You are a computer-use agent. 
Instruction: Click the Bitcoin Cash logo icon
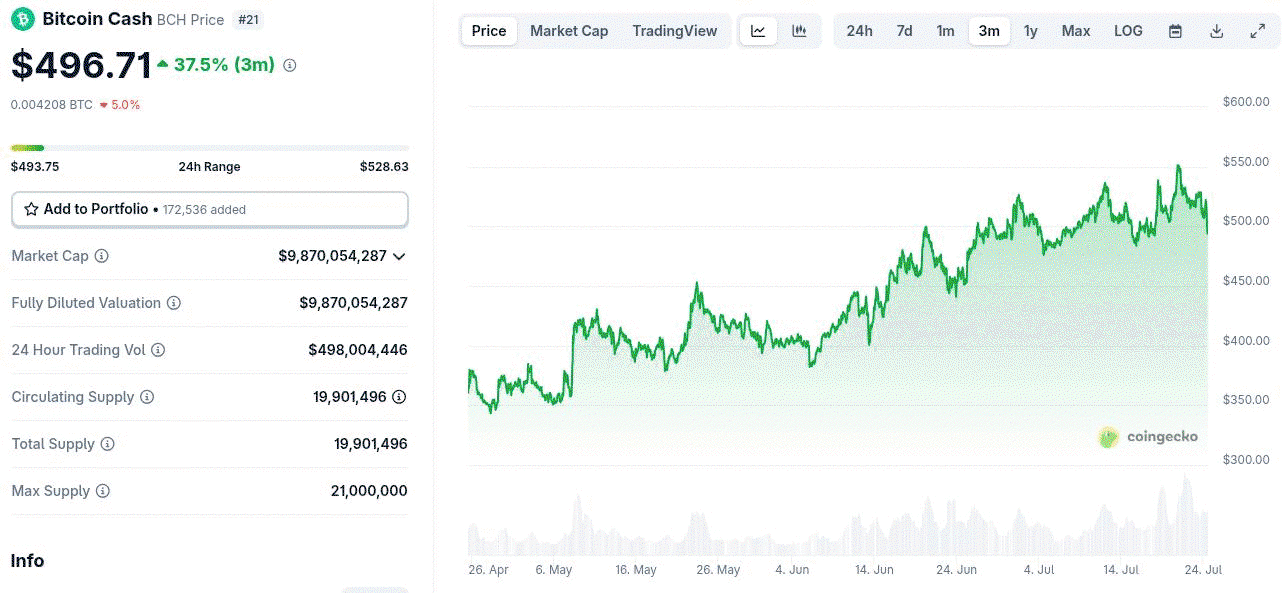[x=22, y=19]
